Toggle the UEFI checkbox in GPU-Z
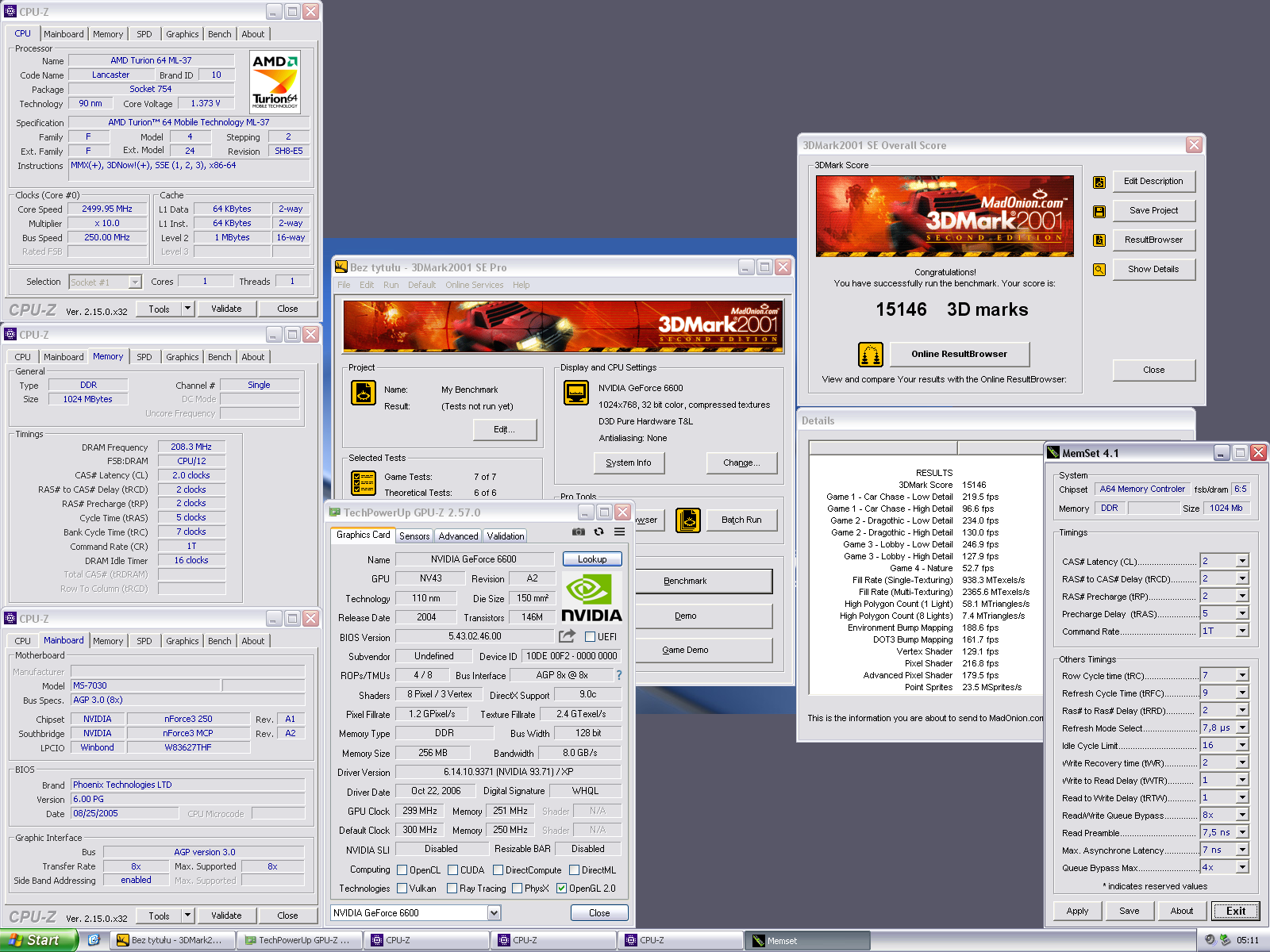 [590, 637]
